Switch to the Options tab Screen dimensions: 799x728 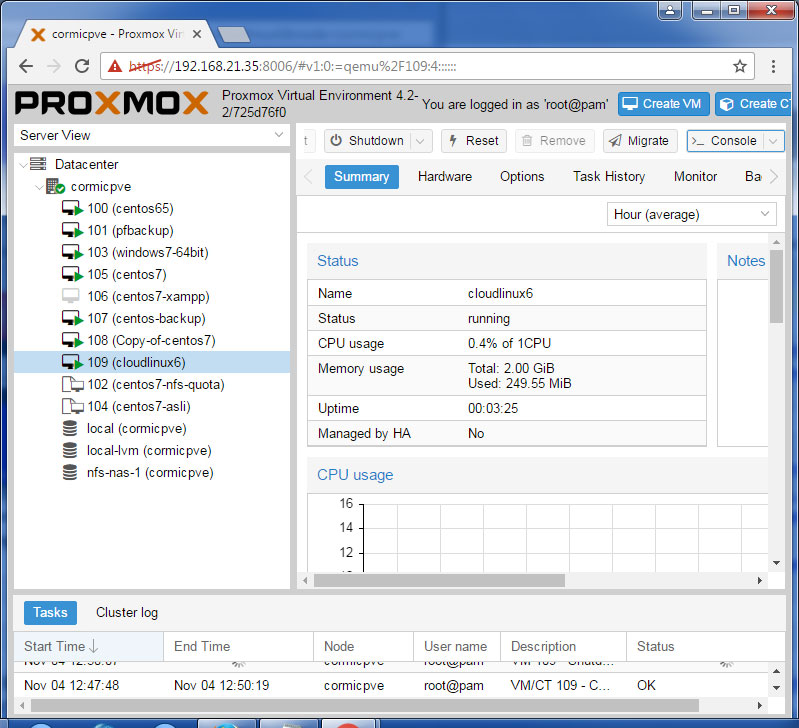522,177
